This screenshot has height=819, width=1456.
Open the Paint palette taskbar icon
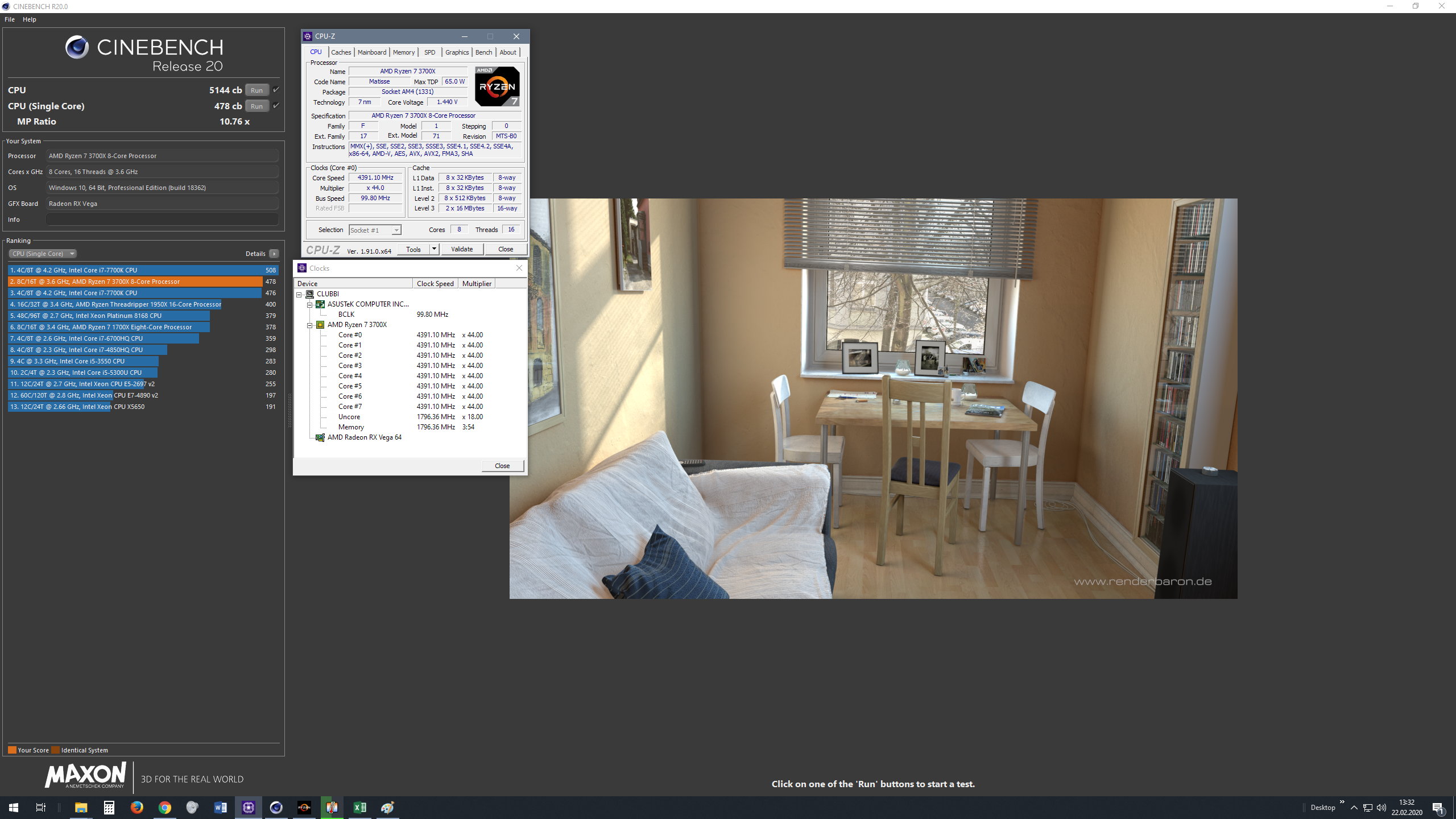point(388,807)
